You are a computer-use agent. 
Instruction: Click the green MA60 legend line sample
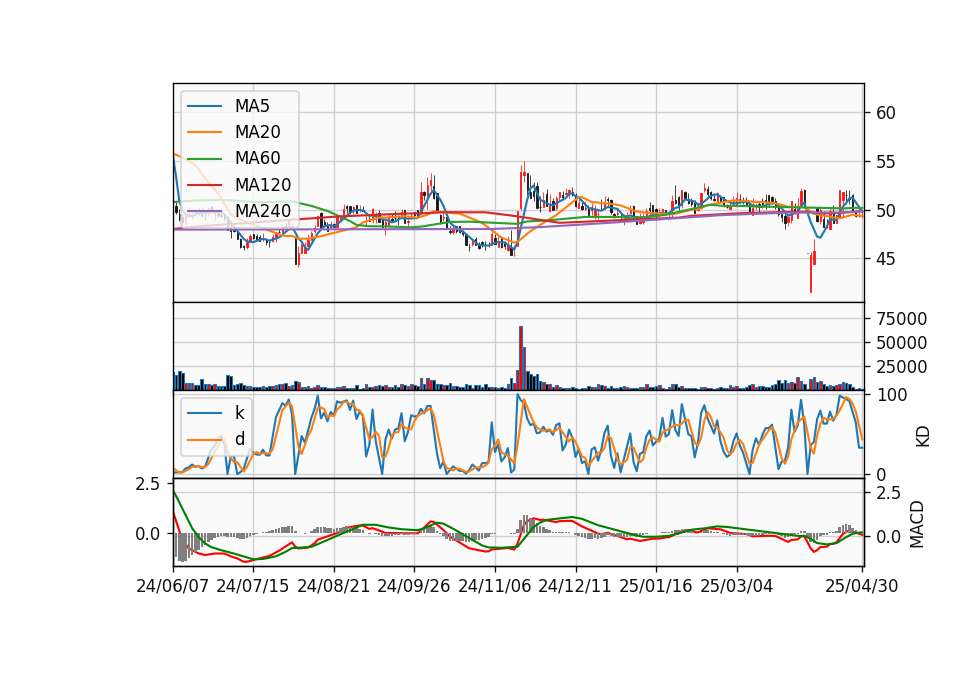(x=204, y=159)
